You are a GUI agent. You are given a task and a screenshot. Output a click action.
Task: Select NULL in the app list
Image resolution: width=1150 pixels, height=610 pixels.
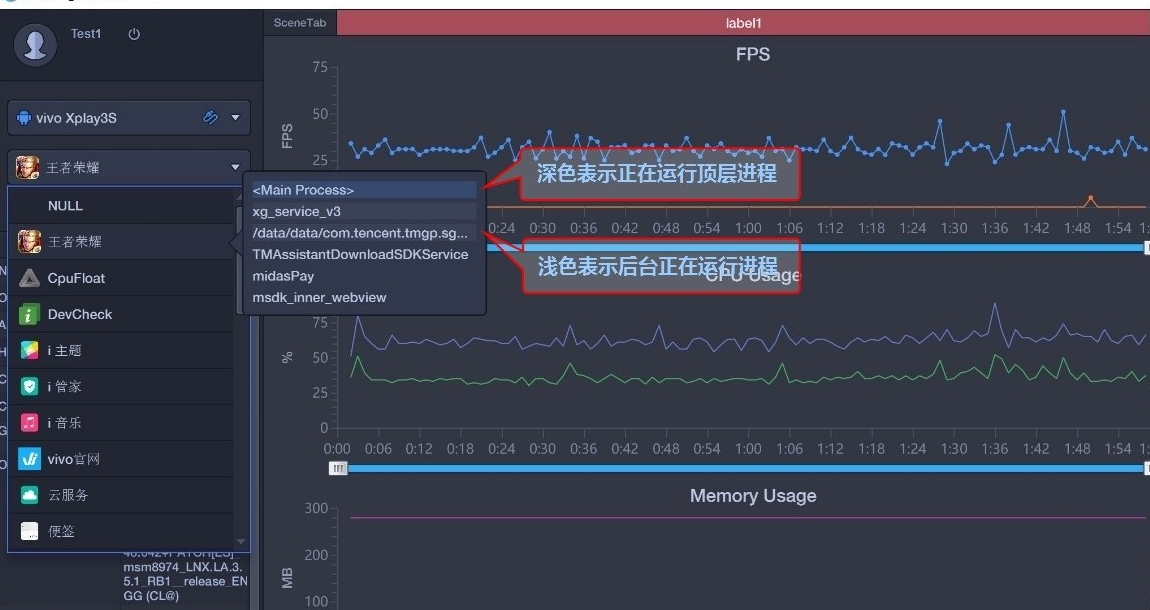[x=121, y=205]
